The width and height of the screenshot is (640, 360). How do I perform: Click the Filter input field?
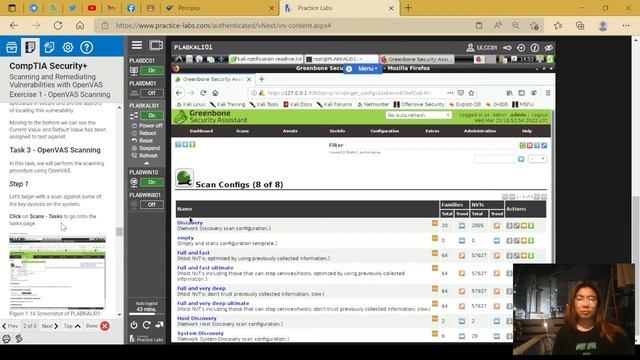431,145
